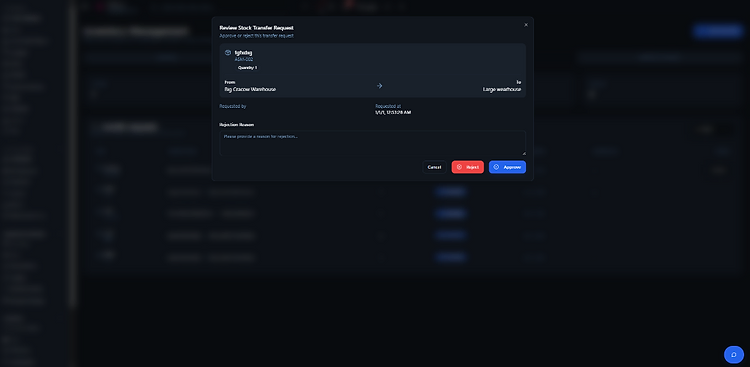Click the red Reject button
750x367 pixels.
pyautogui.click(x=467, y=167)
